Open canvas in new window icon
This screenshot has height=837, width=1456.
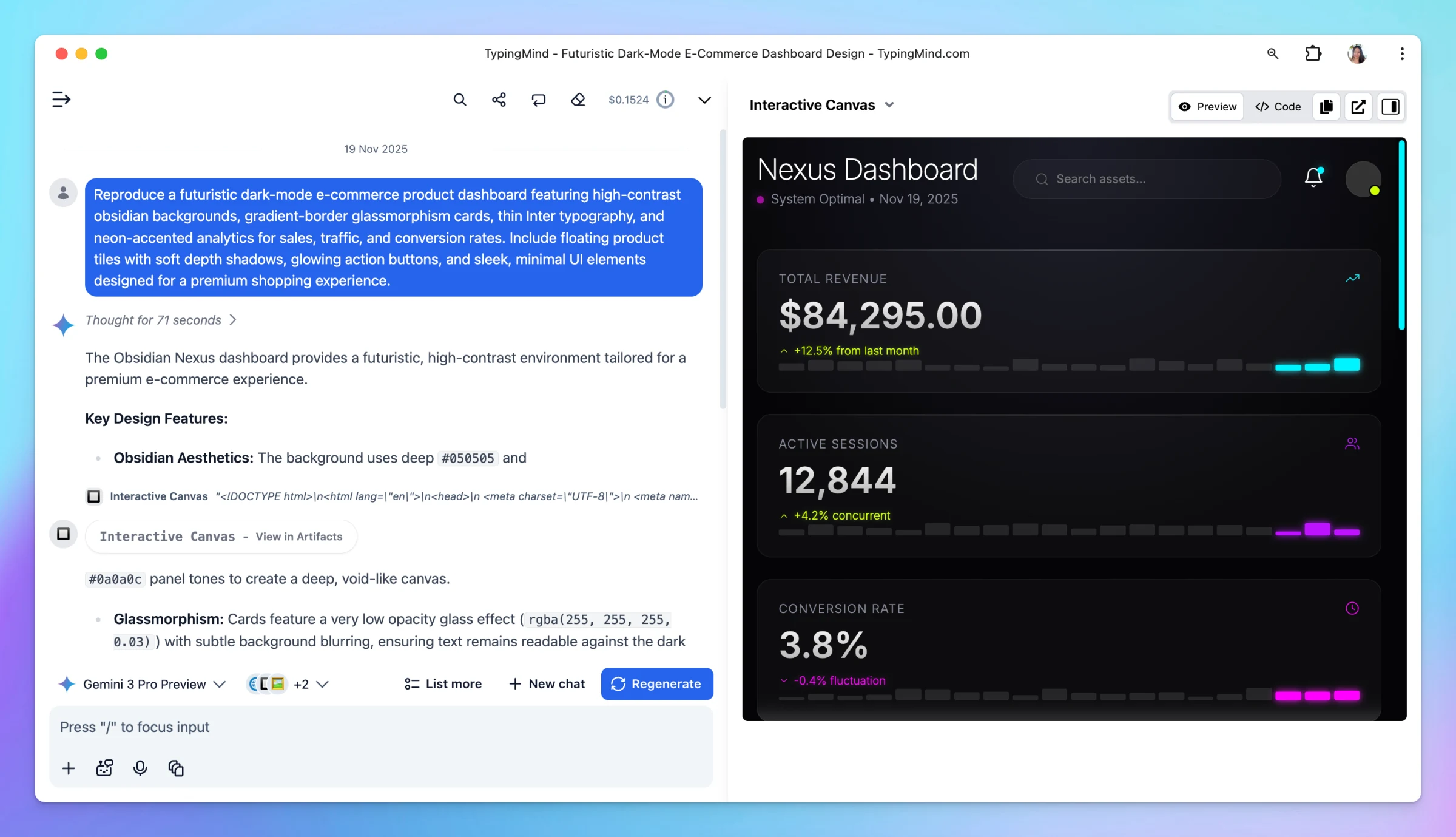(1358, 107)
